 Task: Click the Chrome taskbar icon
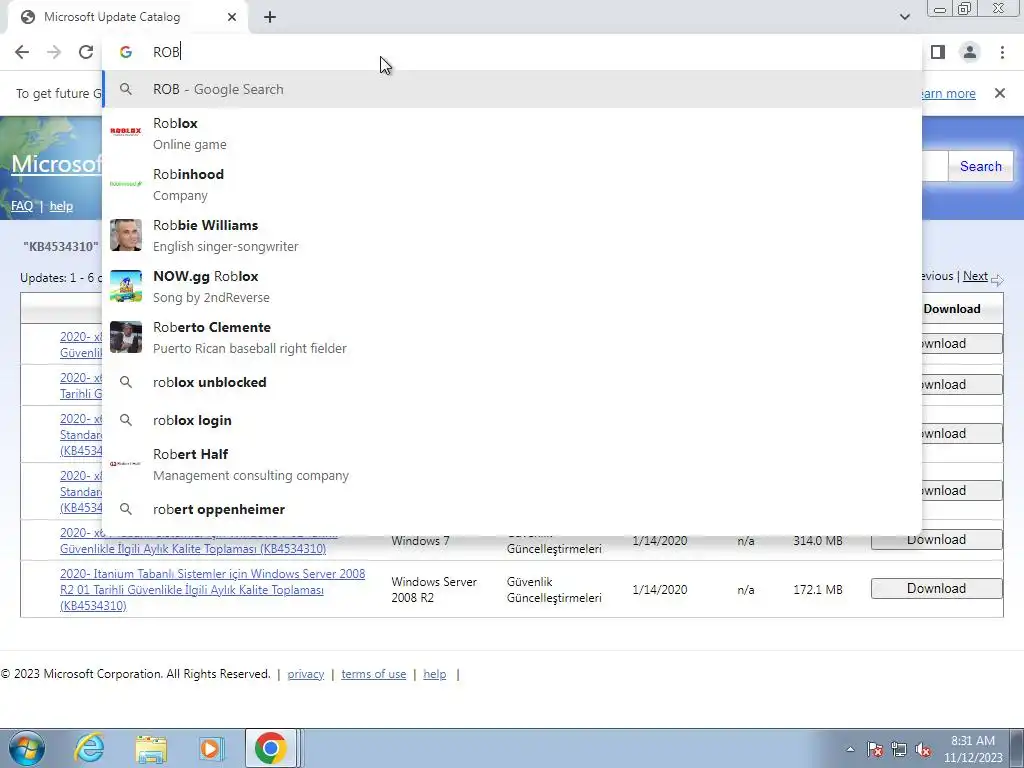click(271, 748)
